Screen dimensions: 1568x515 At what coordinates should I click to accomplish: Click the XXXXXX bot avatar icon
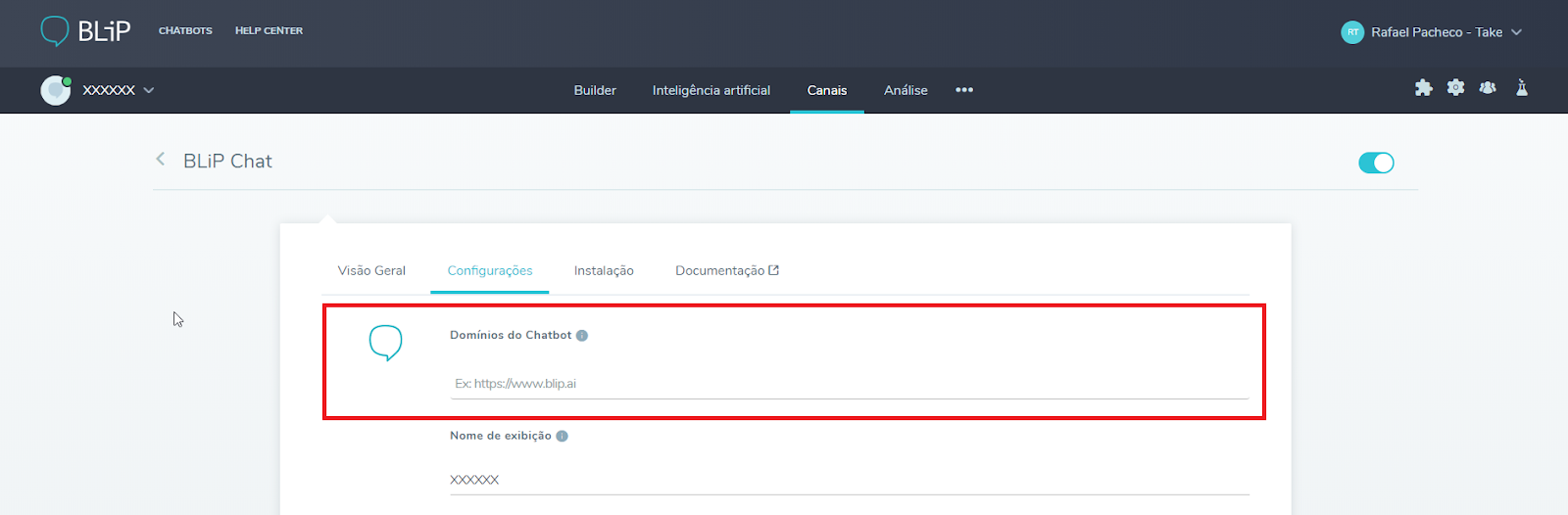[56, 90]
